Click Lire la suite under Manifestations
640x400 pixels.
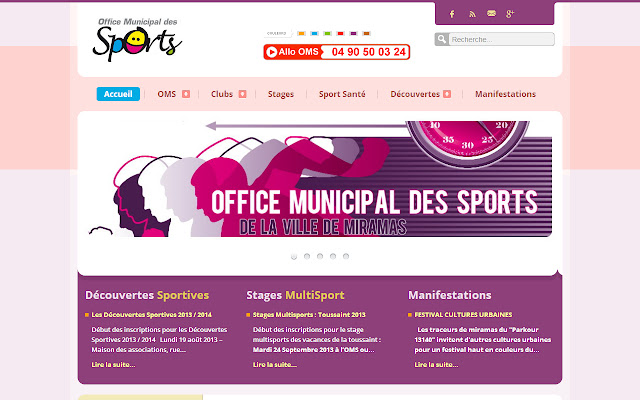coord(436,364)
